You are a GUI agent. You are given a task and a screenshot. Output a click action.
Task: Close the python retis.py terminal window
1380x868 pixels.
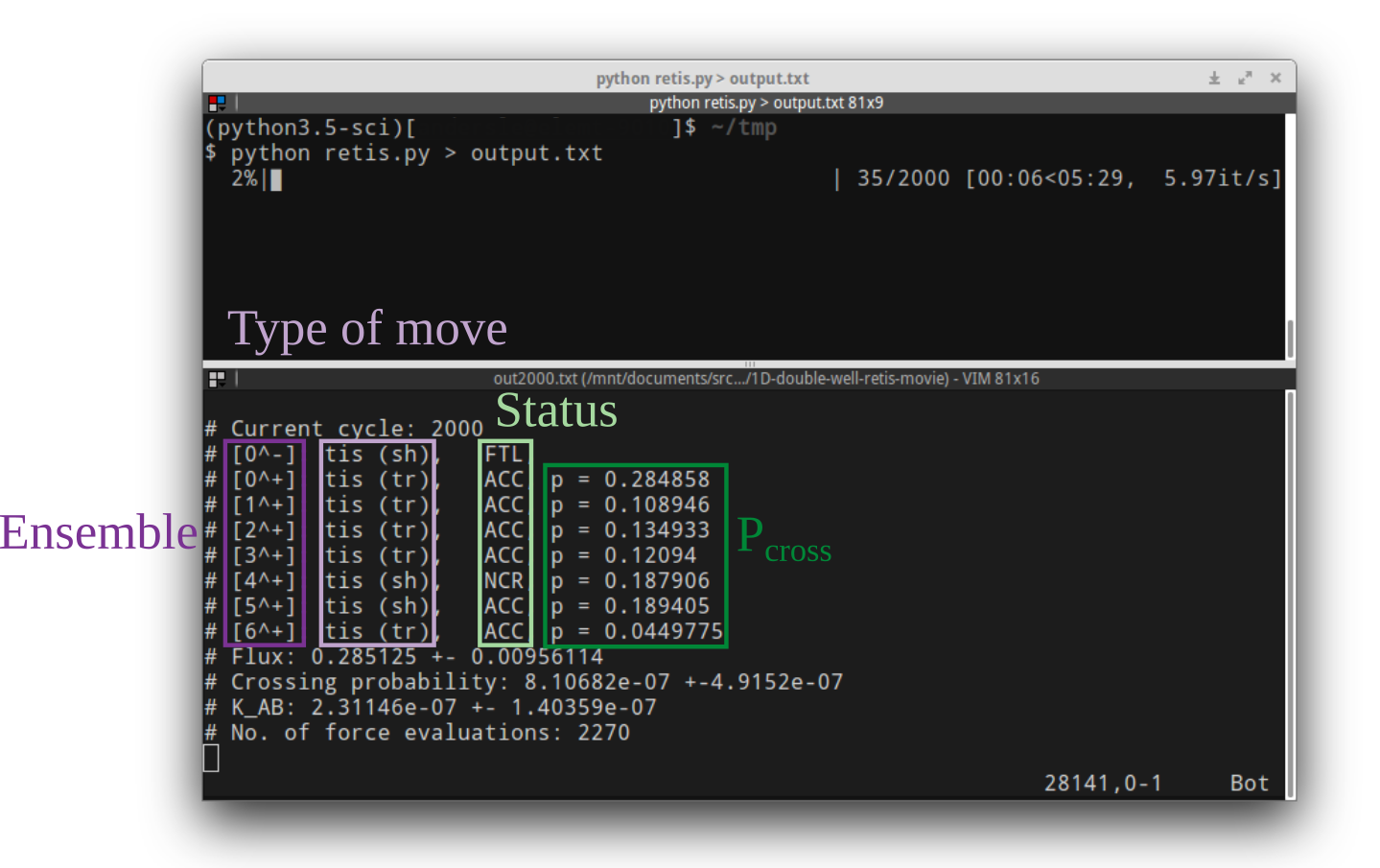click(x=1275, y=79)
